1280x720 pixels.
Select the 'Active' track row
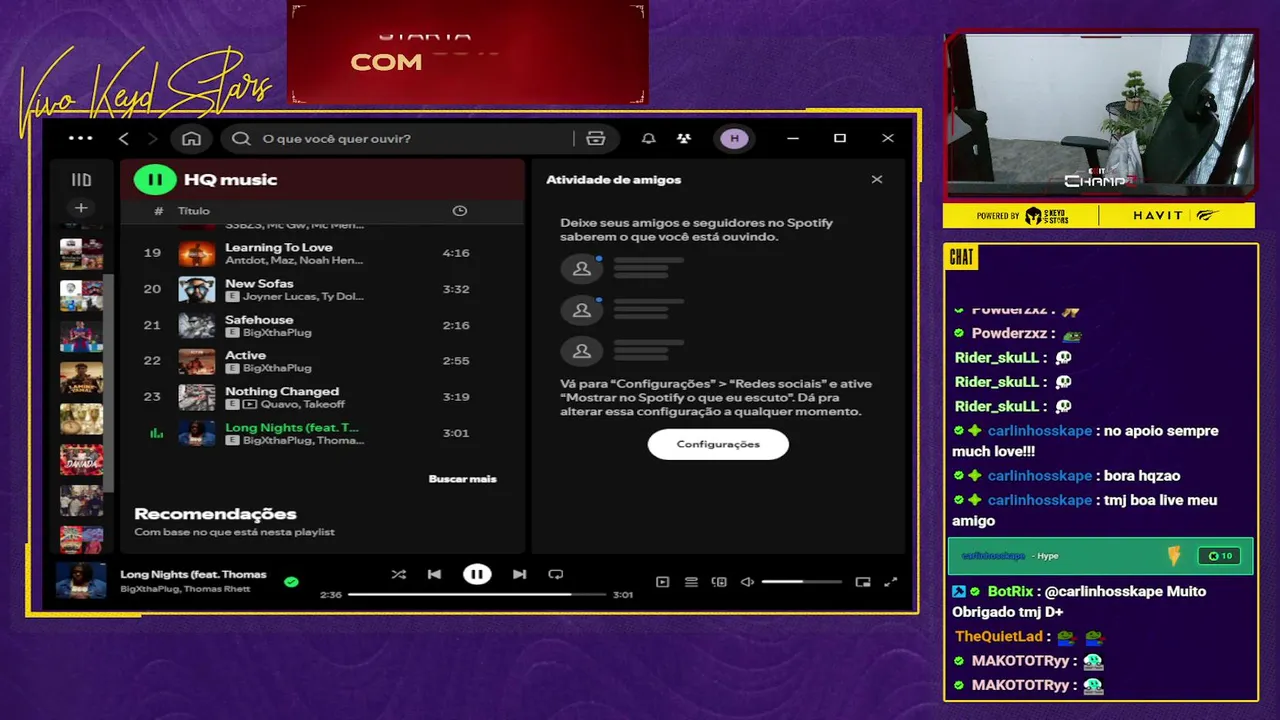322,361
